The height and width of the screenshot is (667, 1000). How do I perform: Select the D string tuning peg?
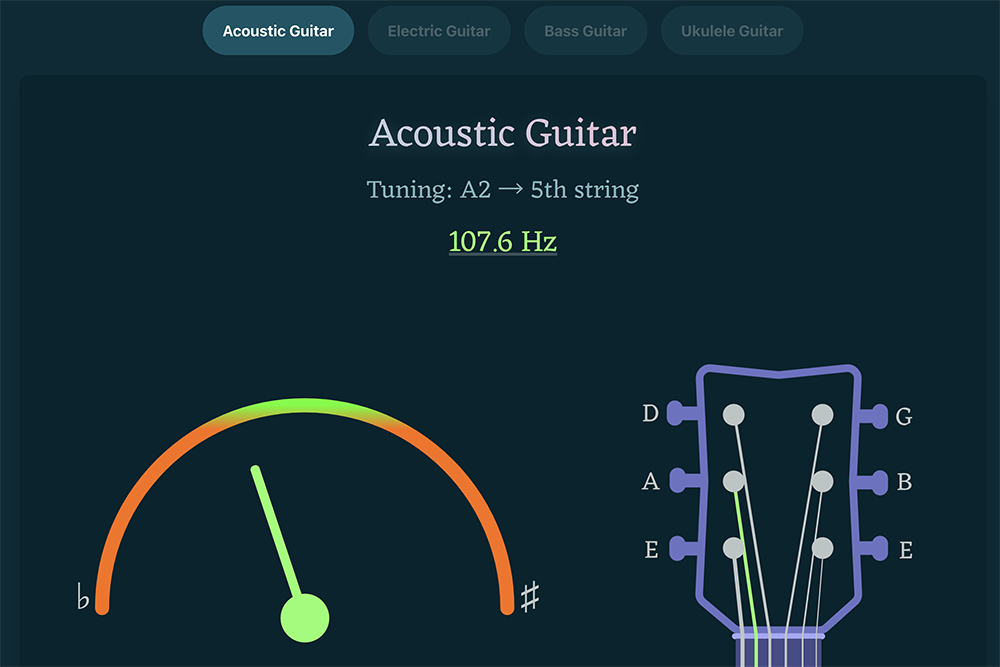click(x=682, y=413)
